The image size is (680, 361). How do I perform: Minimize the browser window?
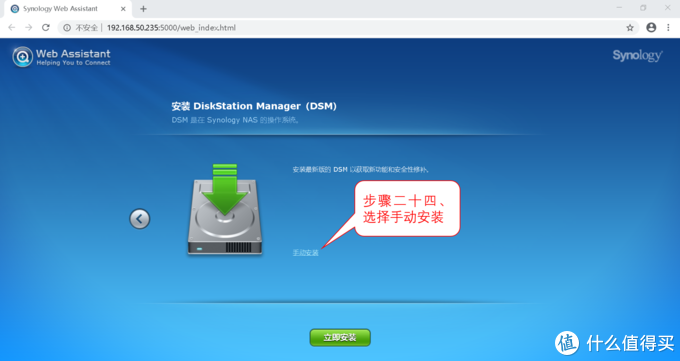(619, 8)
